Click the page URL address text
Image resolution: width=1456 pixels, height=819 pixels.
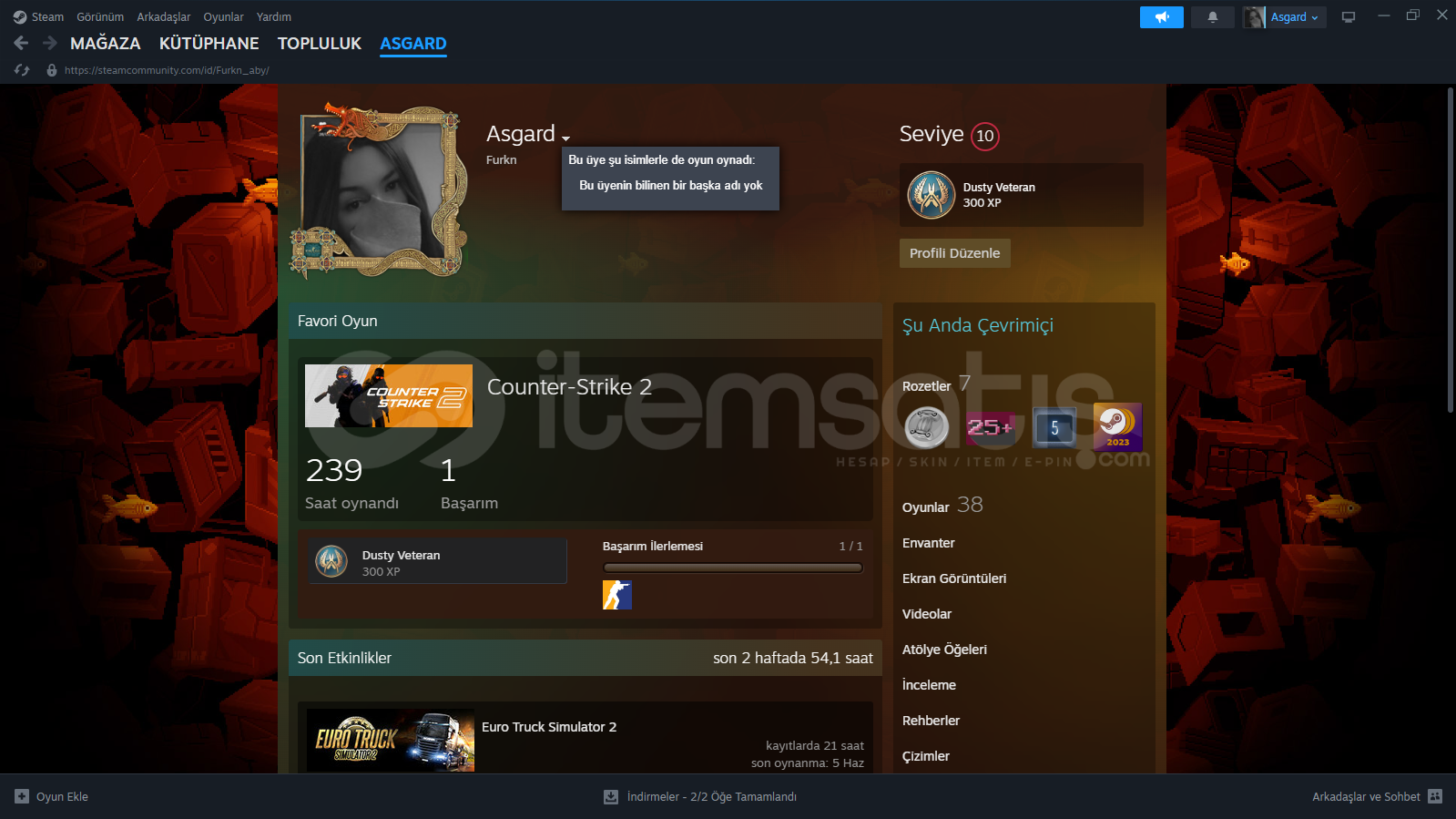pyautogui.click(x=167, y=70)
